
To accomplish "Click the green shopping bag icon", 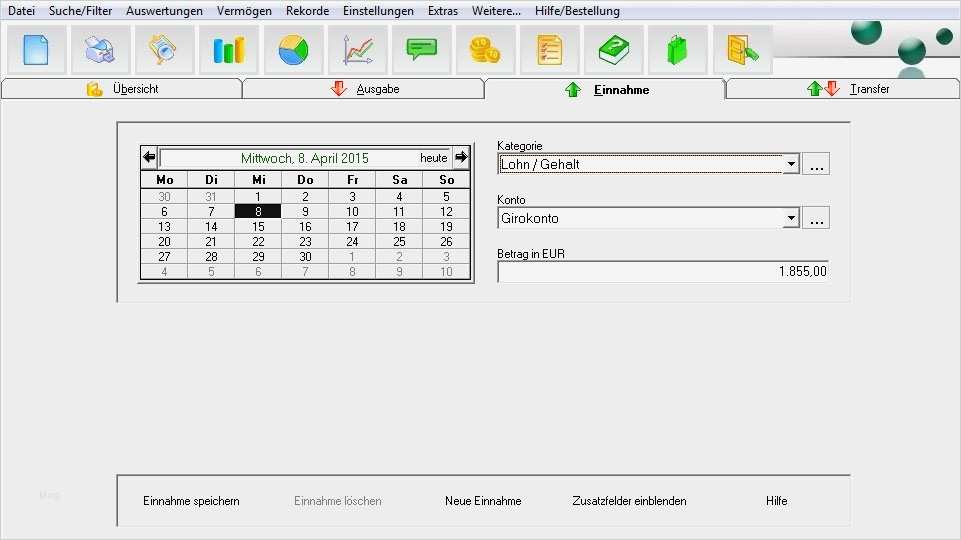I will click(677, 50).
